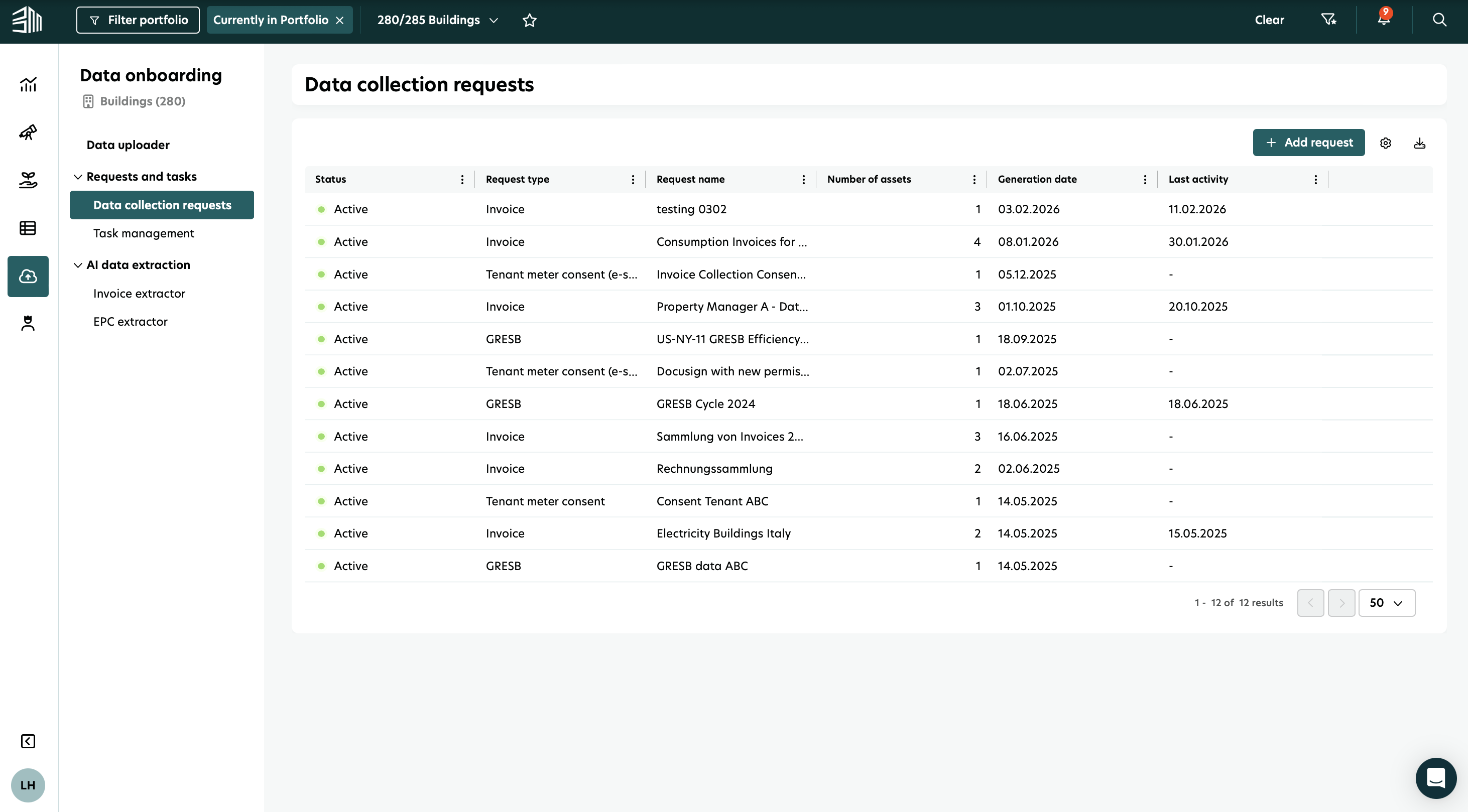Open the global search magnifier
This screenshot has height=812, width=1468.
[1440, 20]
